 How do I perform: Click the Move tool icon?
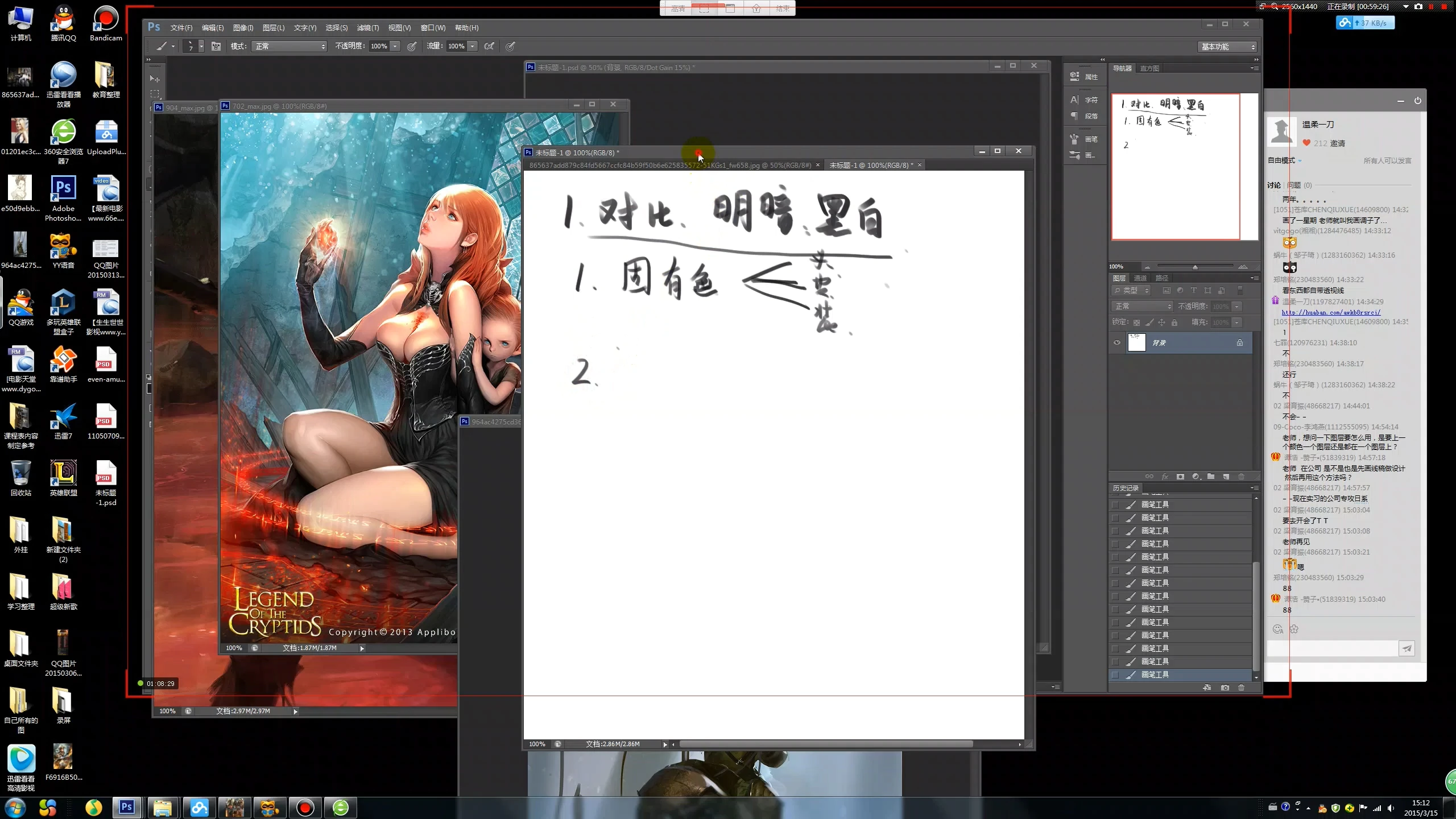tap(155, 77)
